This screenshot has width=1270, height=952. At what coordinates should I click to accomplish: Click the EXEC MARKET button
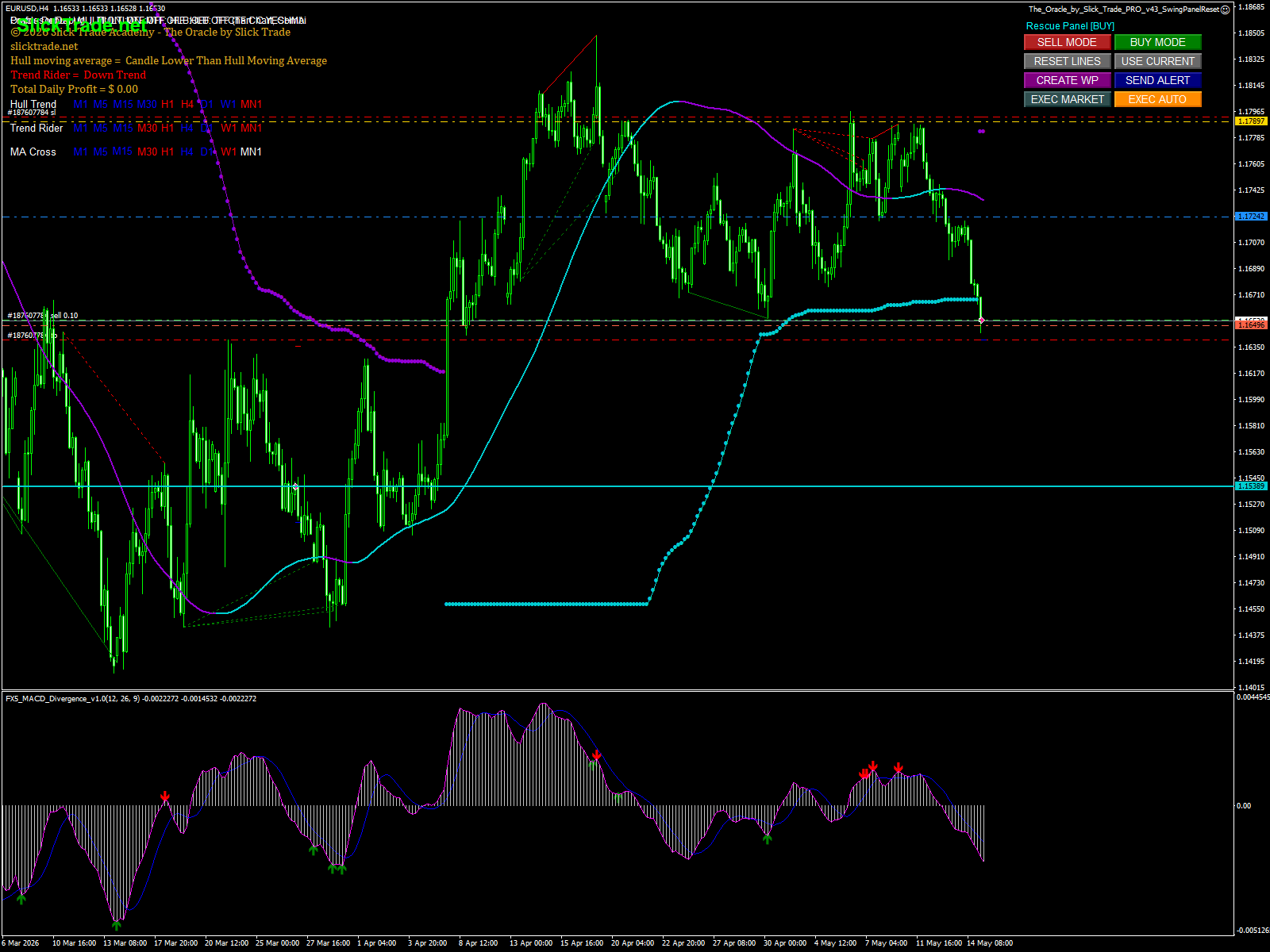coord(1067,99)
